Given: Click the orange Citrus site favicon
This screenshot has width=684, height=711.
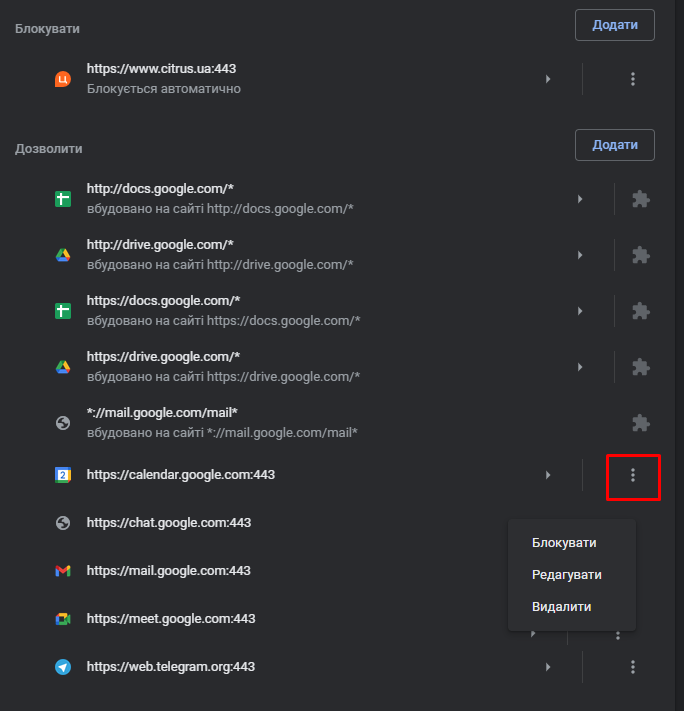Looking at the screenshot, I should [x=63, y=79].
